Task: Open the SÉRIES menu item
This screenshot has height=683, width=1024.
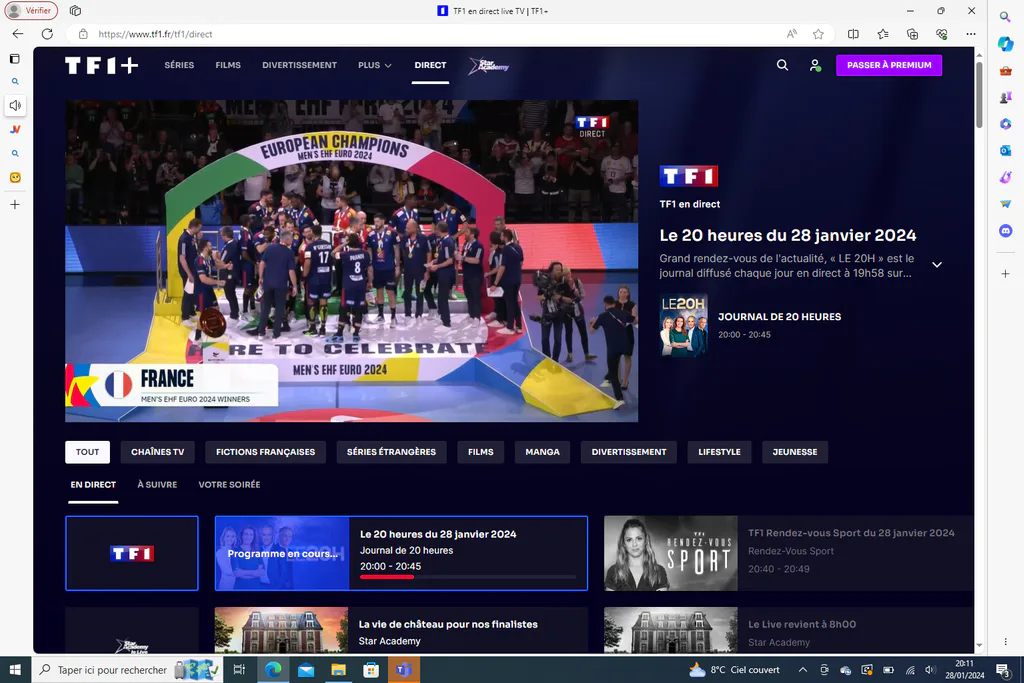Action: (179, 65)
